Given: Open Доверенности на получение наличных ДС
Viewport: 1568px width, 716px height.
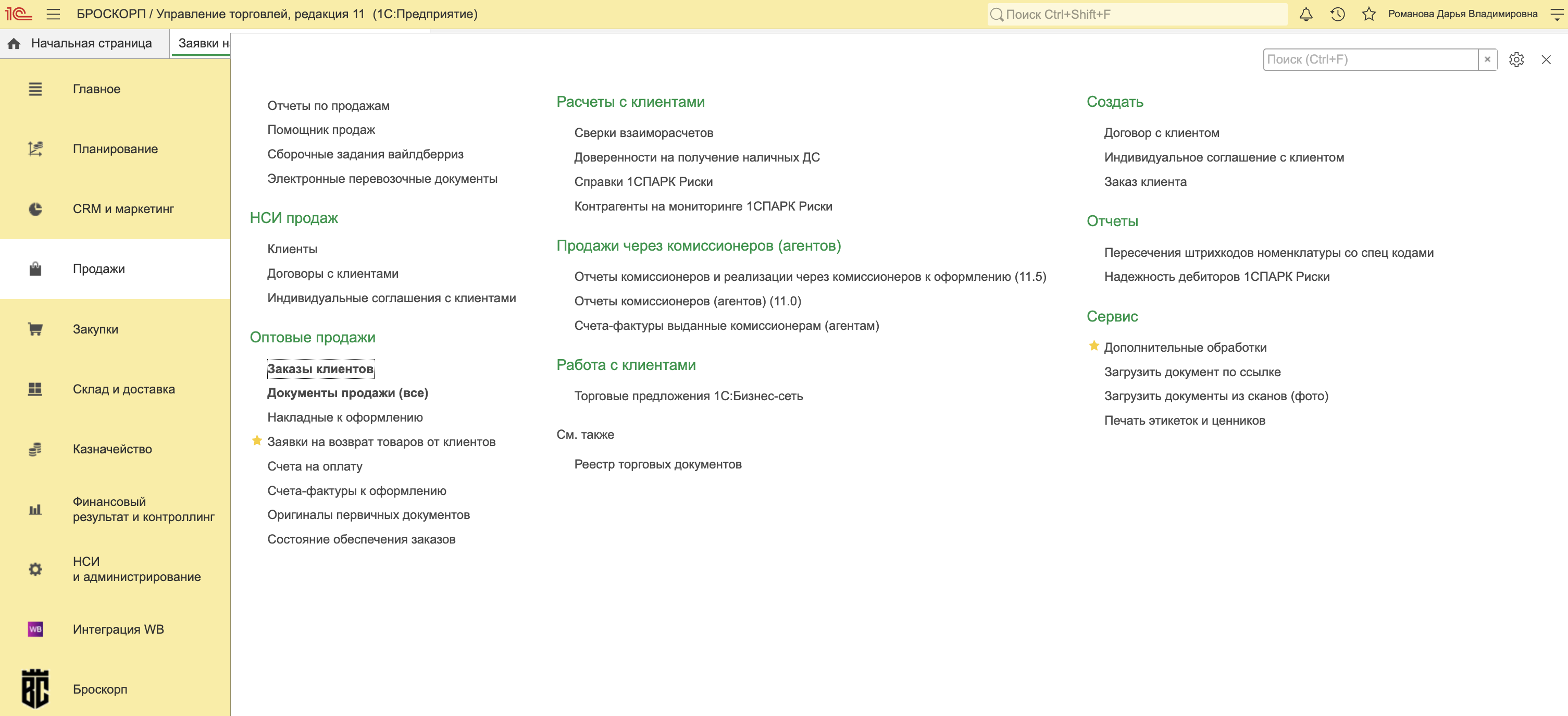Looking at the screenshot, I should pos(697,158).
